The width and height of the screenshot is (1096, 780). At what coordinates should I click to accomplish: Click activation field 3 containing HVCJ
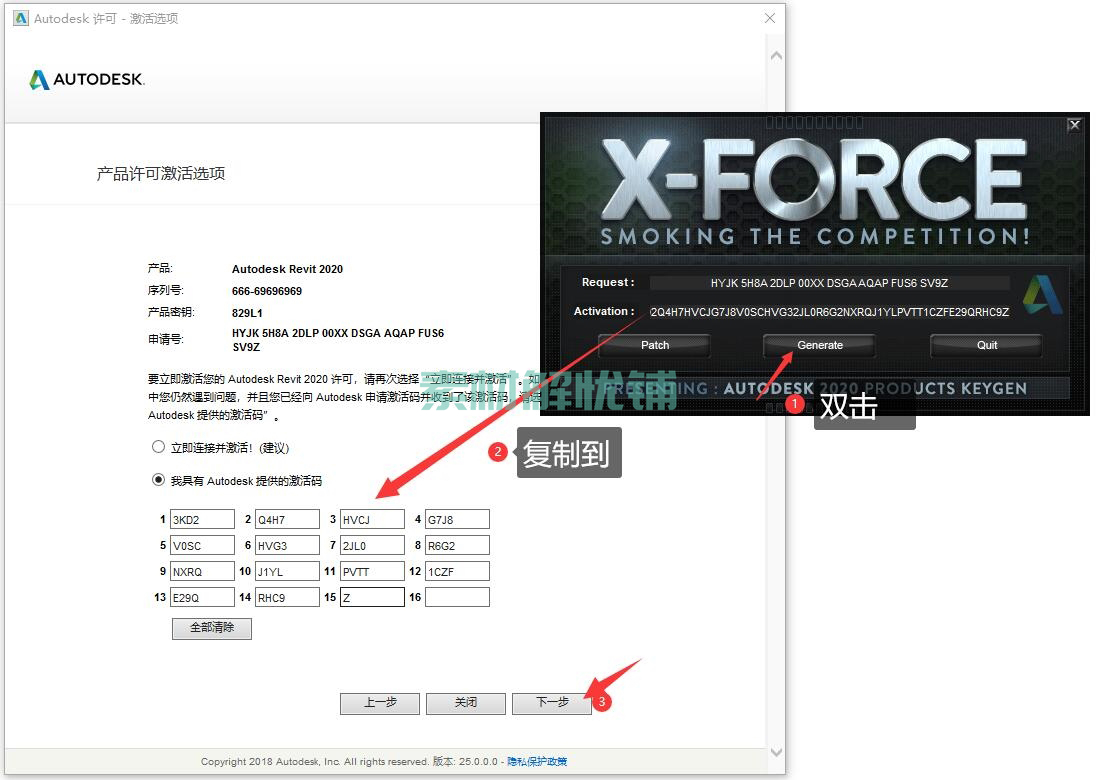coord(372,519)
